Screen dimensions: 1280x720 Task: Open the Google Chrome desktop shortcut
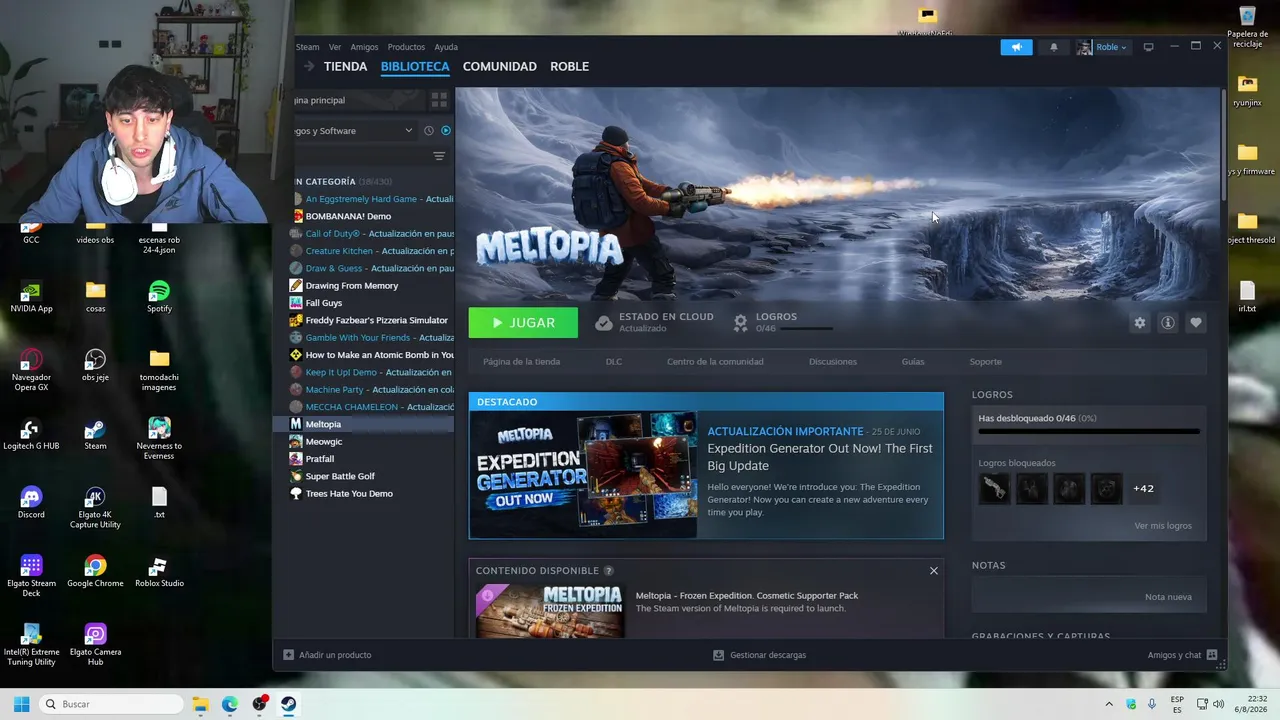pyautogui.click(x=95, y=571)
